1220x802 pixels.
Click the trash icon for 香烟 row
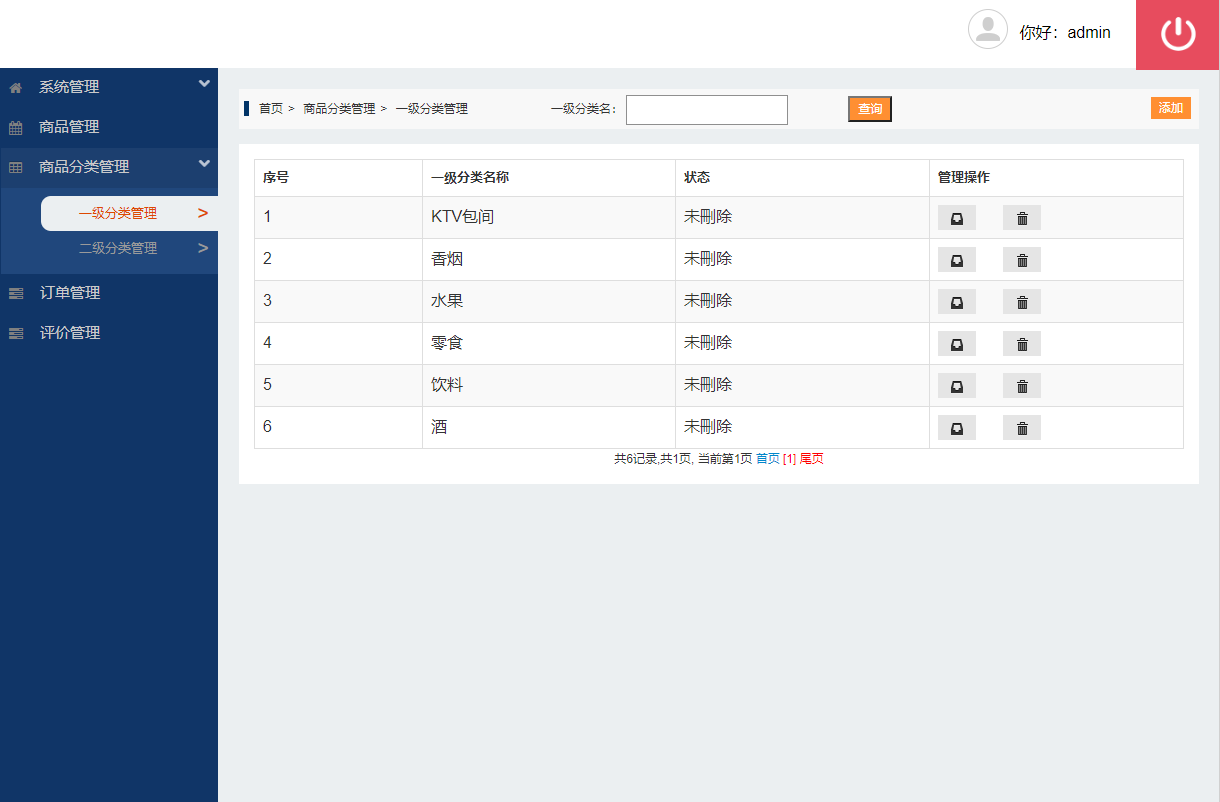pos(1021,259)
